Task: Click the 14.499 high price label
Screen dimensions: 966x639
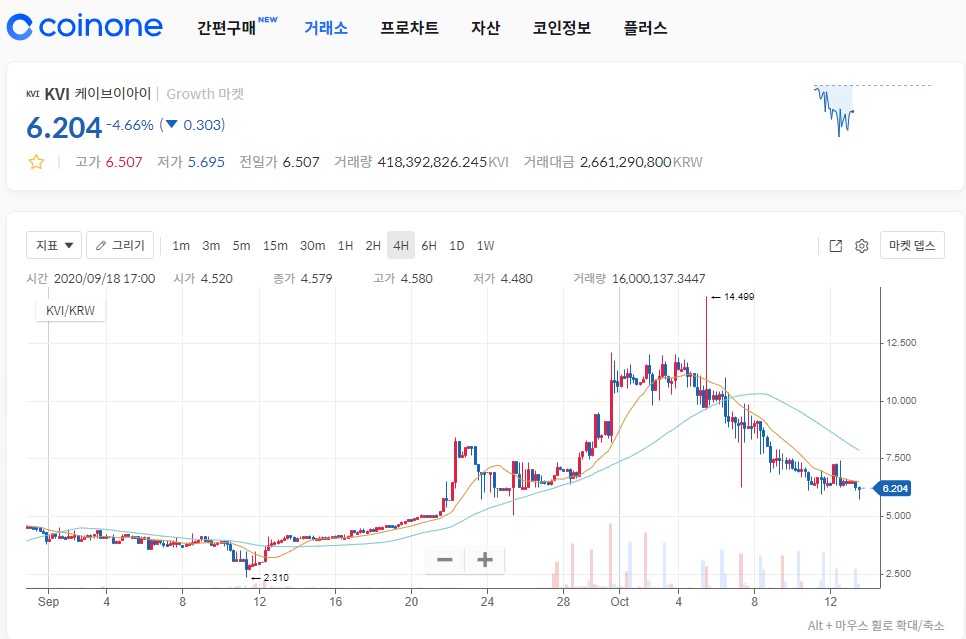Action: [x=739, y=297]
